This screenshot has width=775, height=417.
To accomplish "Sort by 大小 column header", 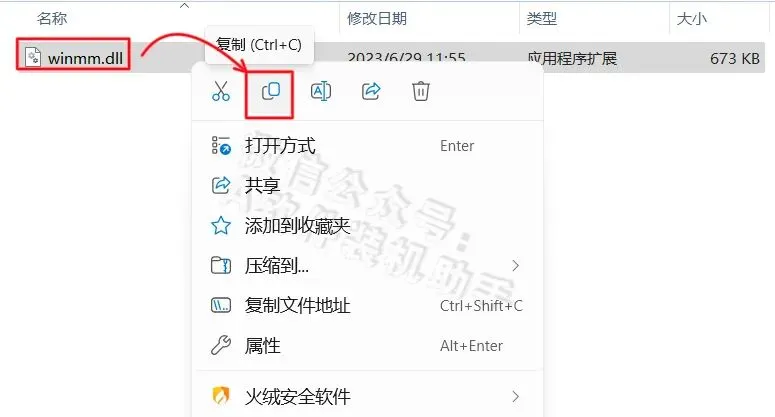I will click(x=691, y=19).
